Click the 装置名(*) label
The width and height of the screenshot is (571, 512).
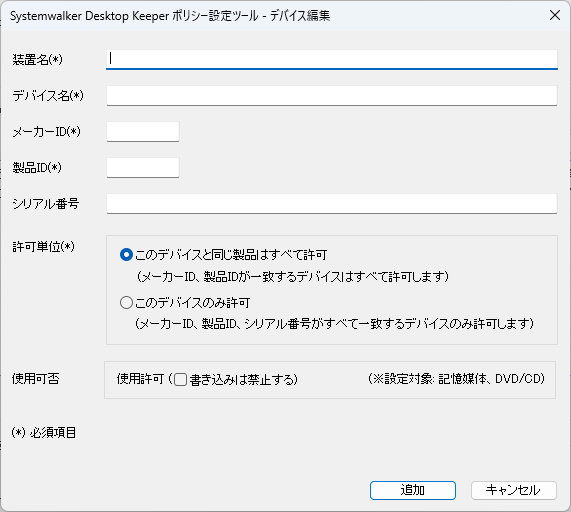[x=37, y=59]
